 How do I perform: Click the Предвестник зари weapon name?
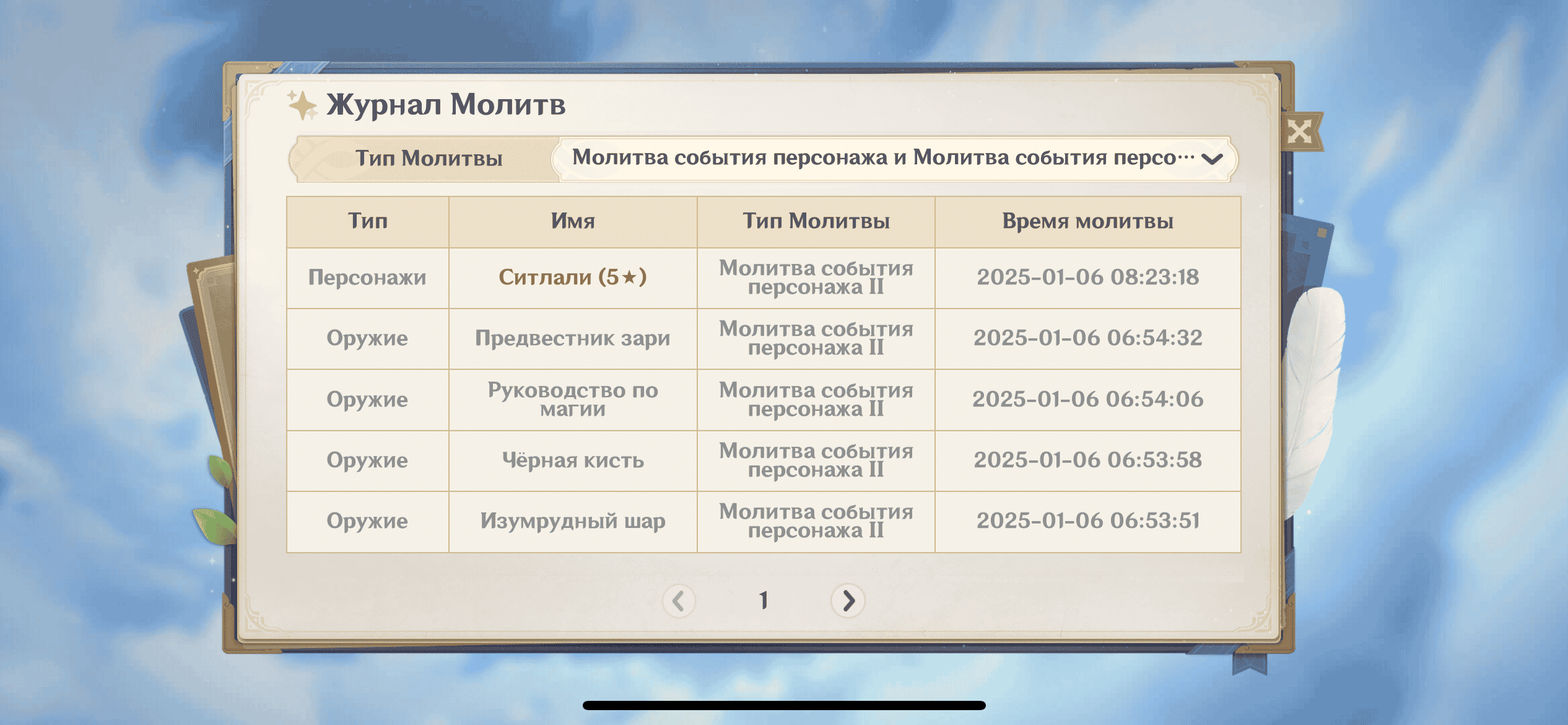tap(573, 338)
